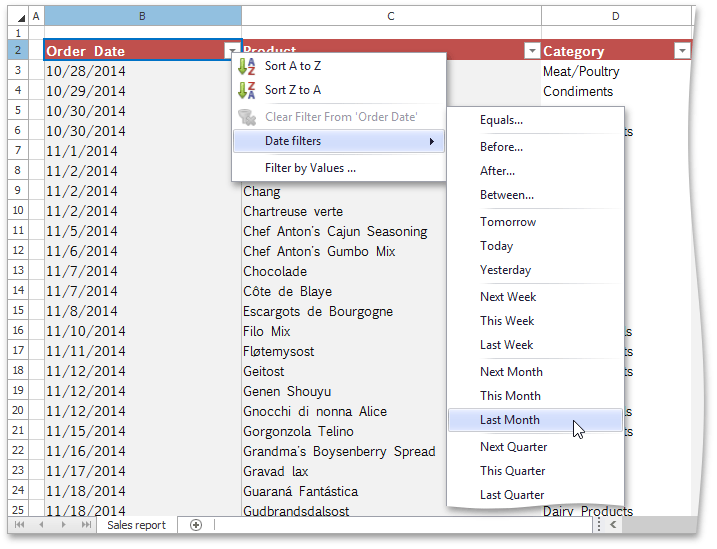717x549 pixels.
Task: Choose the Before... date filter
Action: click(x=535, y=147)
